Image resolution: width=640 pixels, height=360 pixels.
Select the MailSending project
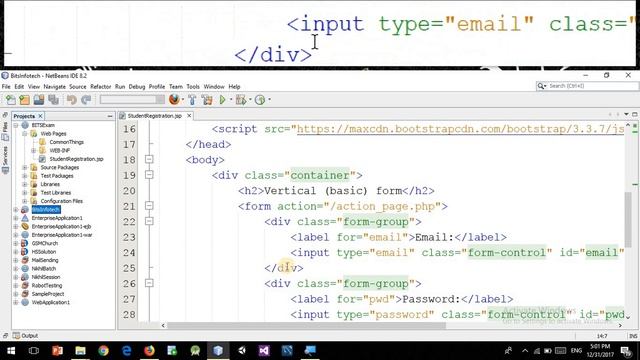45,260
